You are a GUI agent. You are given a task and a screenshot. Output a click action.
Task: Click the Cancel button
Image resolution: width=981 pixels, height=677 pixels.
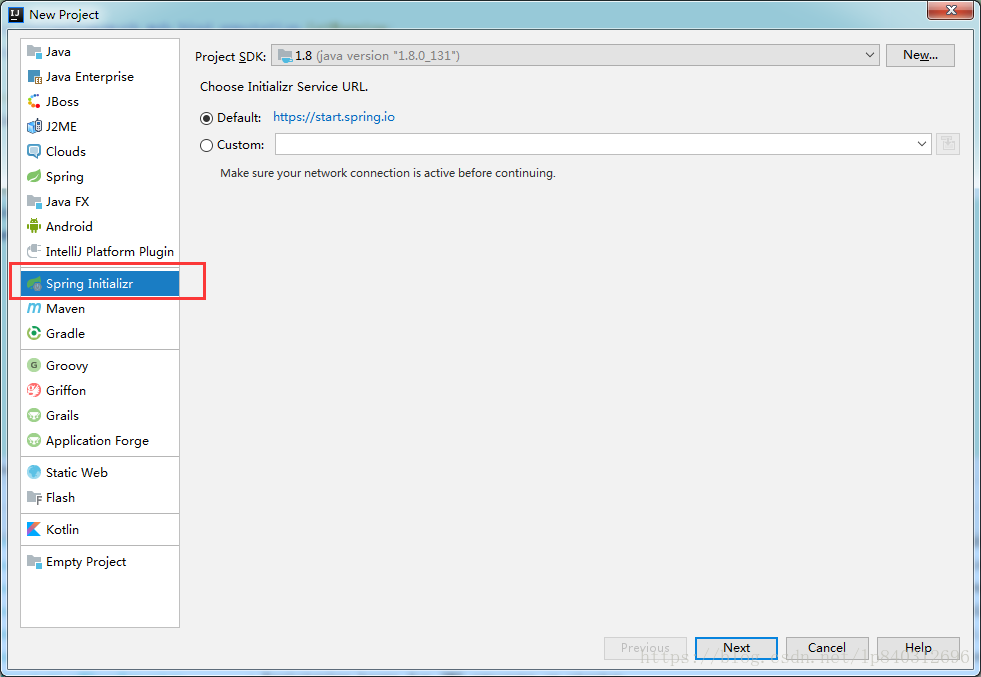point(826,648)
